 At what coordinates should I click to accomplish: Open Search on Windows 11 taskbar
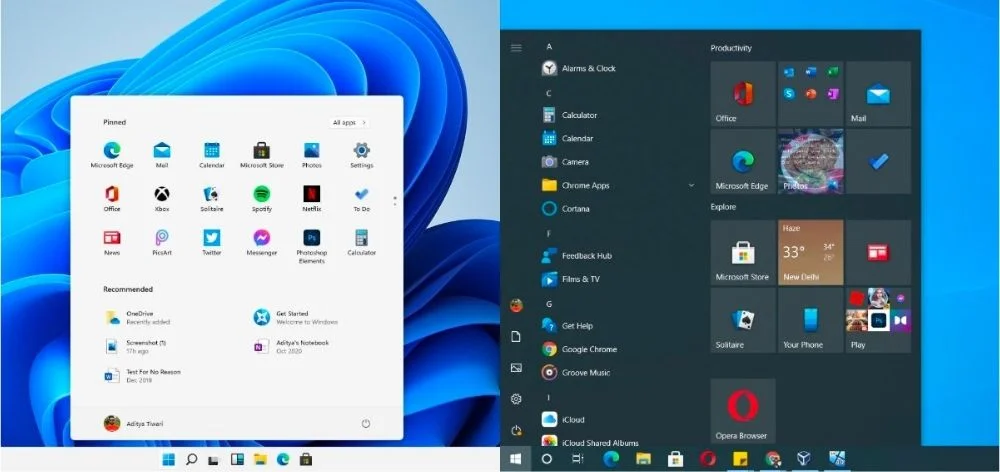pos(191,459)
